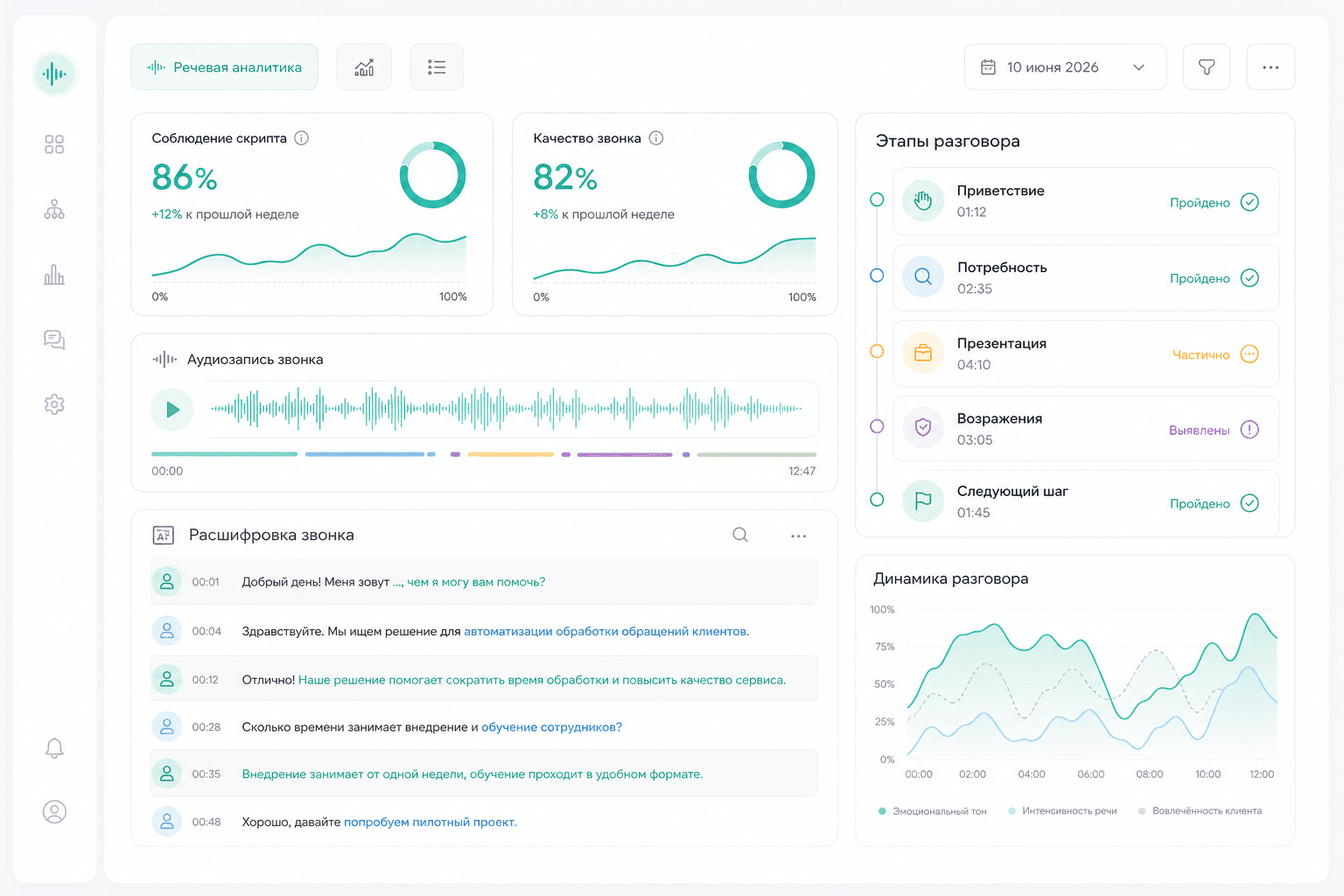Search in the call transcript
Image resolution: width=1344 pixels, height=896 pixels.
(740, 535)
